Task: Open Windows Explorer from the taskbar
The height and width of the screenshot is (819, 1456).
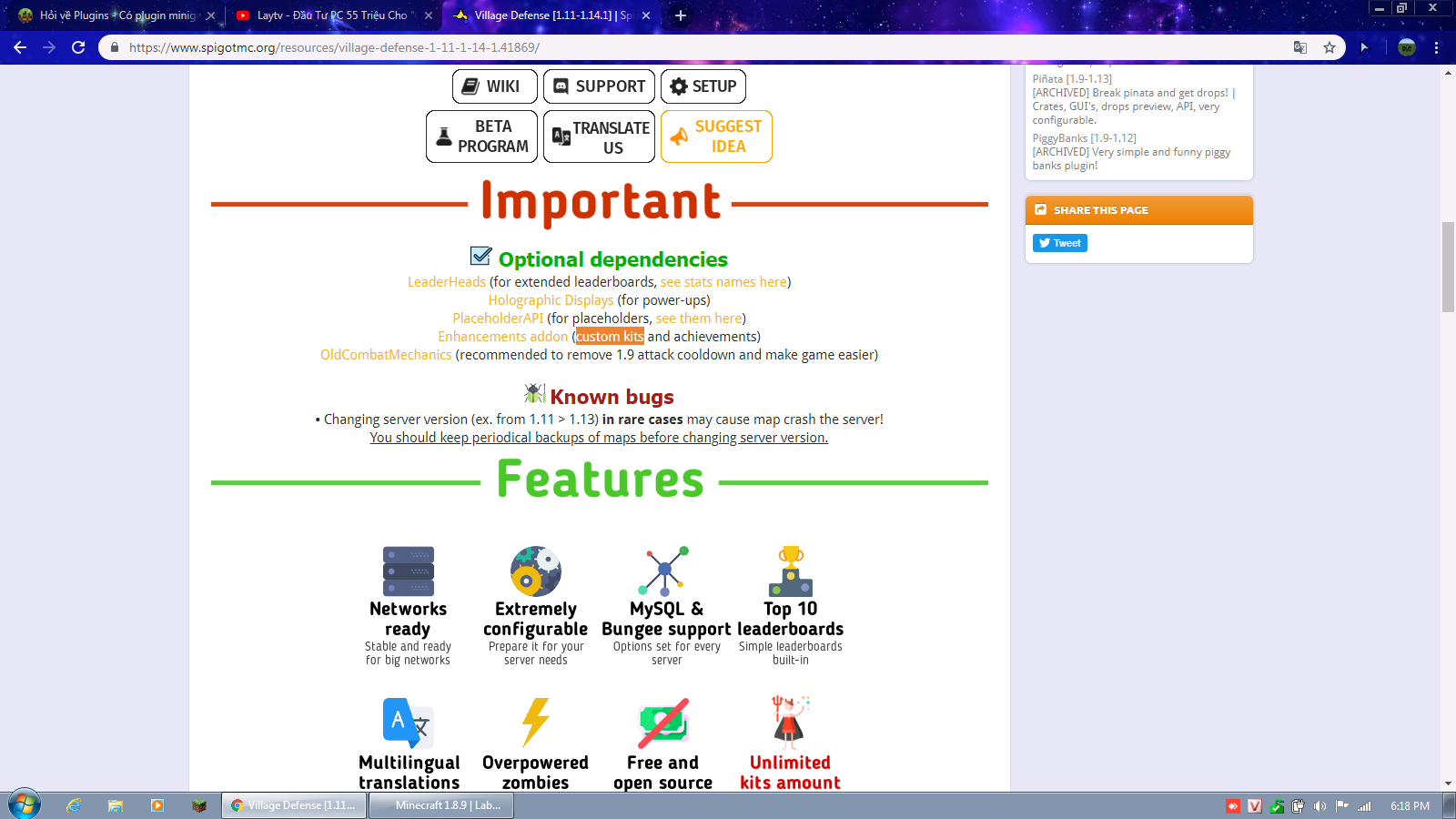Action: [x=116, y=805]
